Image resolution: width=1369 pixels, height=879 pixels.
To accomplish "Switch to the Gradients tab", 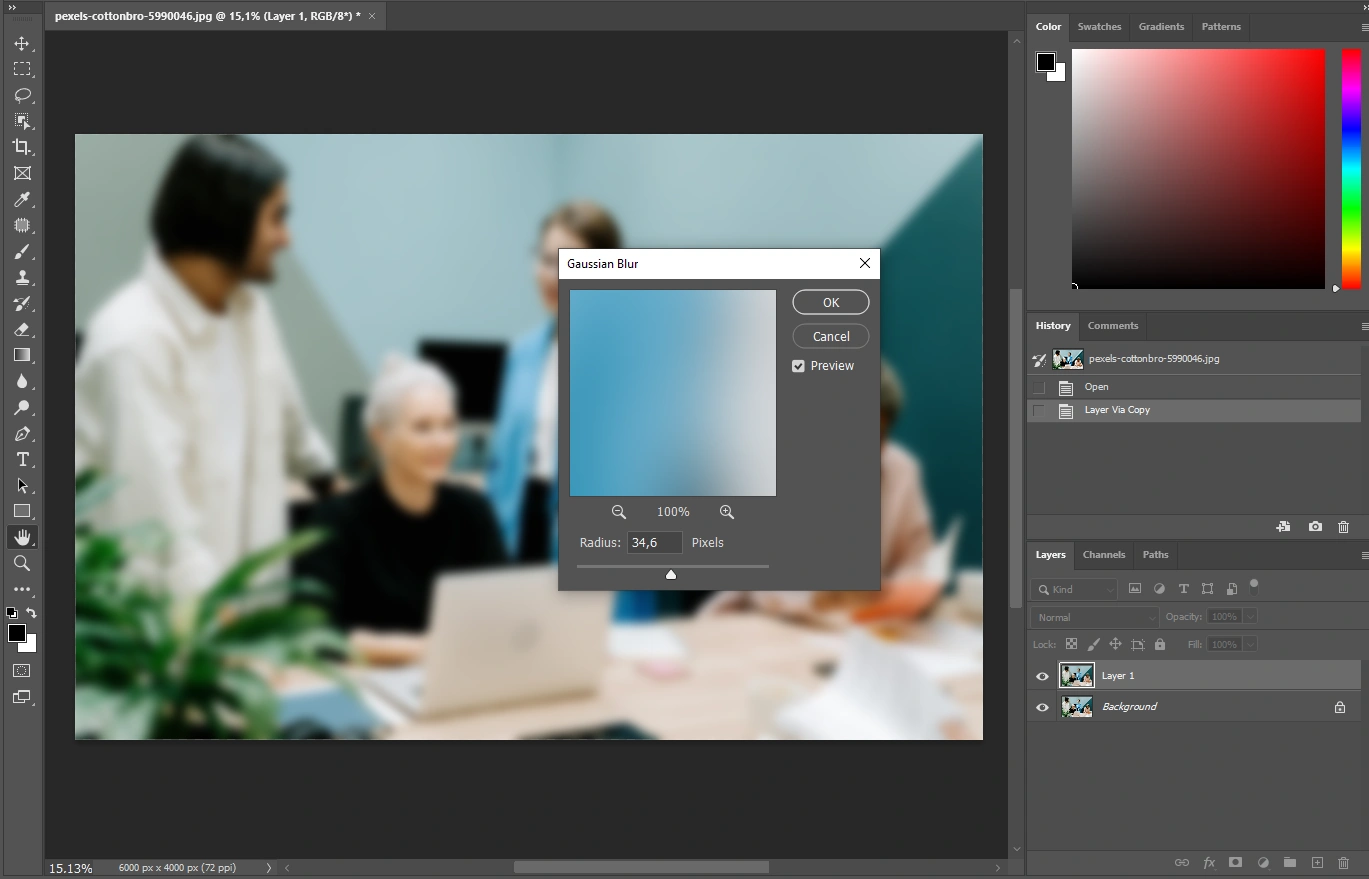I will 1161,27.
